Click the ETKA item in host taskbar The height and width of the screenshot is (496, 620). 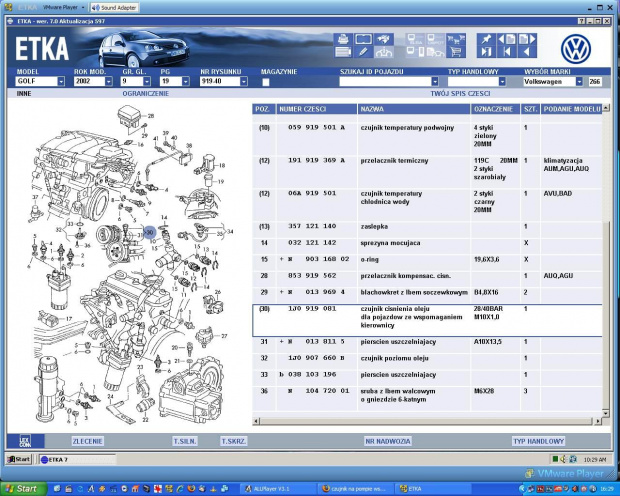pyautogui.click(x=433, y=489)
